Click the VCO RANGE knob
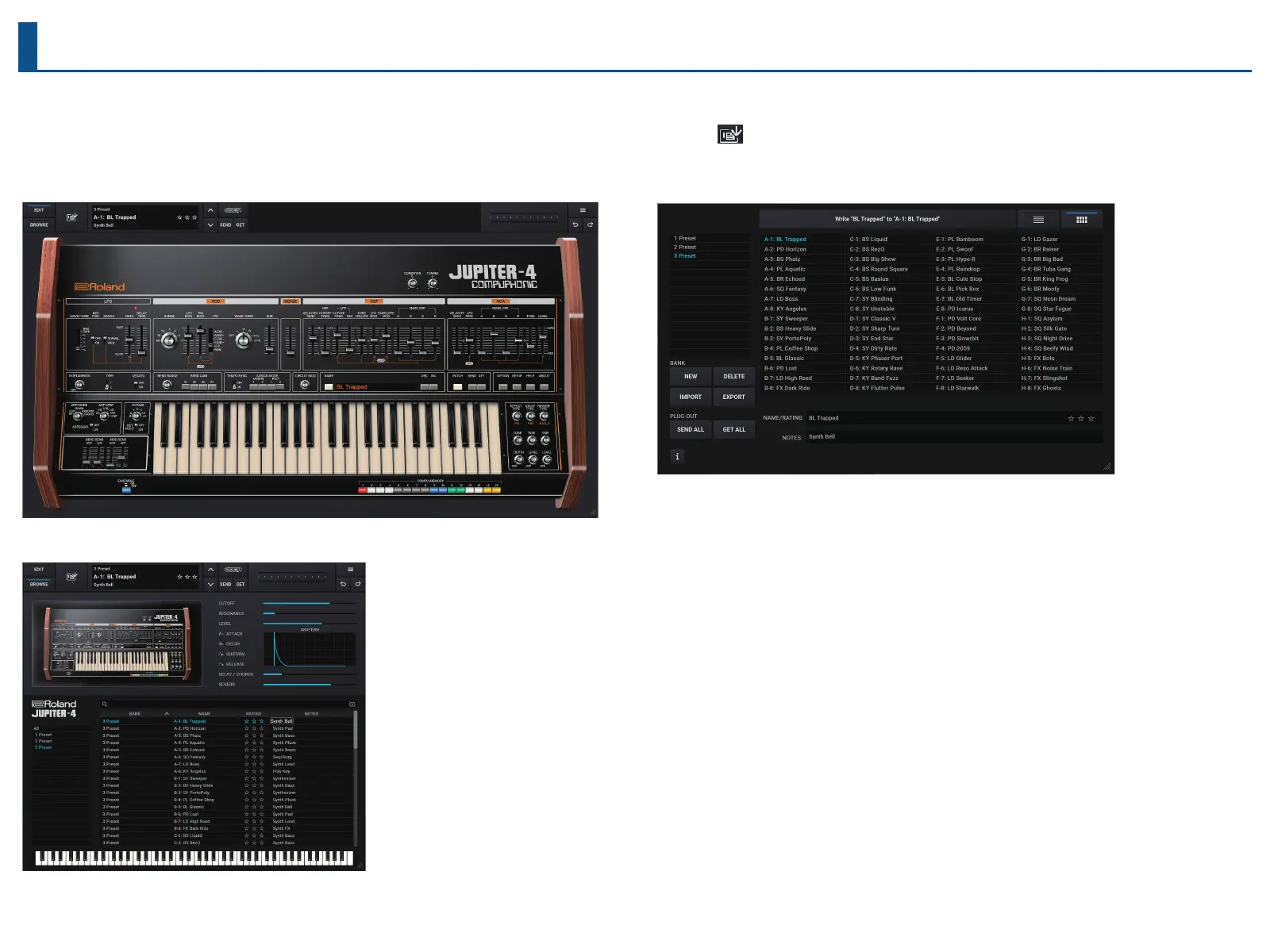This screenshot has height=952, width=1270. (x=168, y=340)
